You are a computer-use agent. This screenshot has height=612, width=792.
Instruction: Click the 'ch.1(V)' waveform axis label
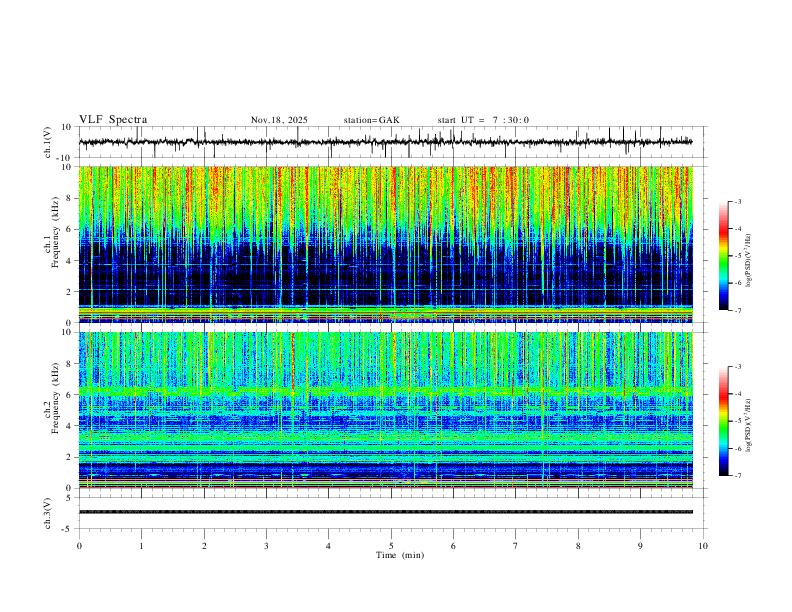click(x=48, y=142)
